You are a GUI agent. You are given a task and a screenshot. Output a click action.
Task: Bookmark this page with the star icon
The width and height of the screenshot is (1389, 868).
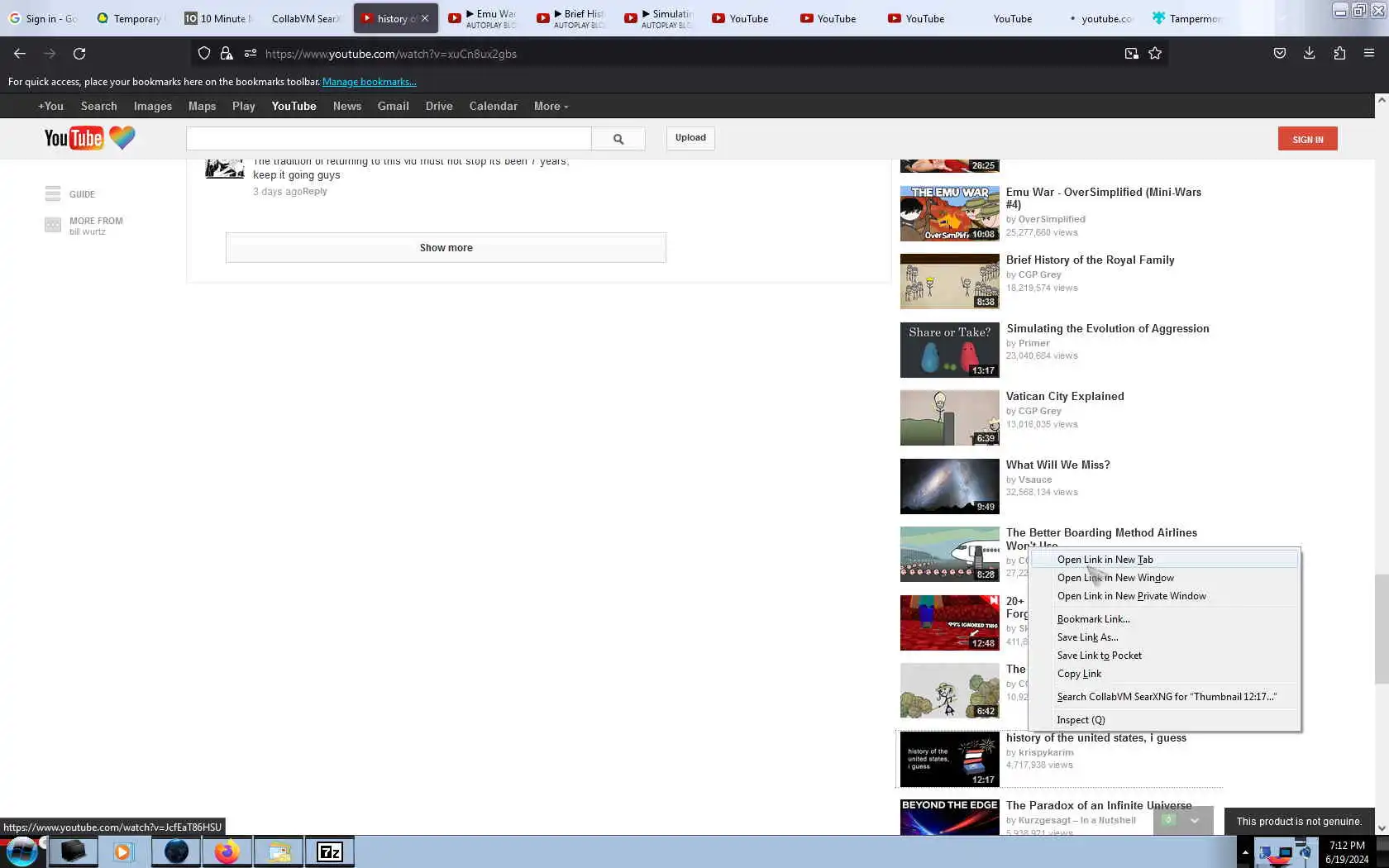[1155, 54]
